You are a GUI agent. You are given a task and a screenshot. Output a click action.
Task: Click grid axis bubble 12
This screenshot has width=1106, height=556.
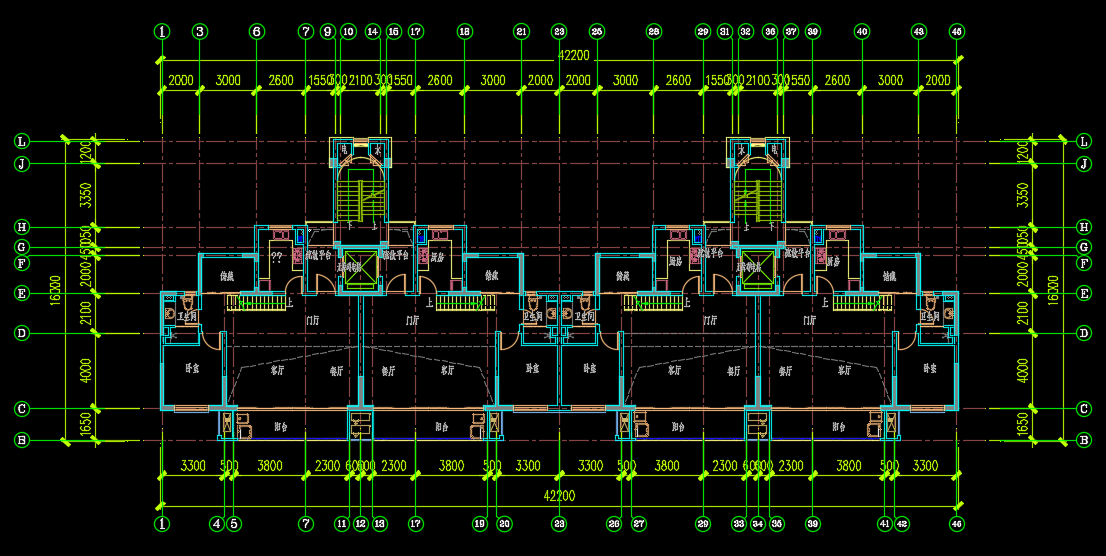click(x=361, y=524)
